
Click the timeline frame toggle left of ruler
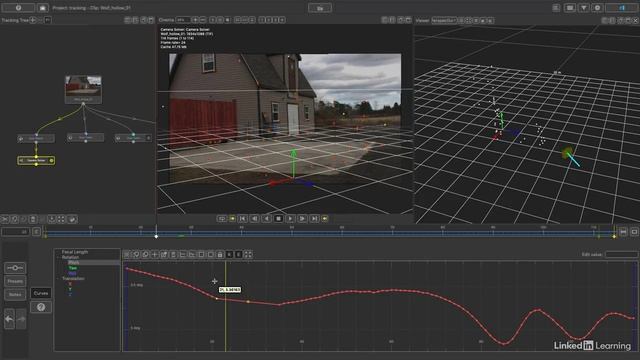tap(36, 232)
